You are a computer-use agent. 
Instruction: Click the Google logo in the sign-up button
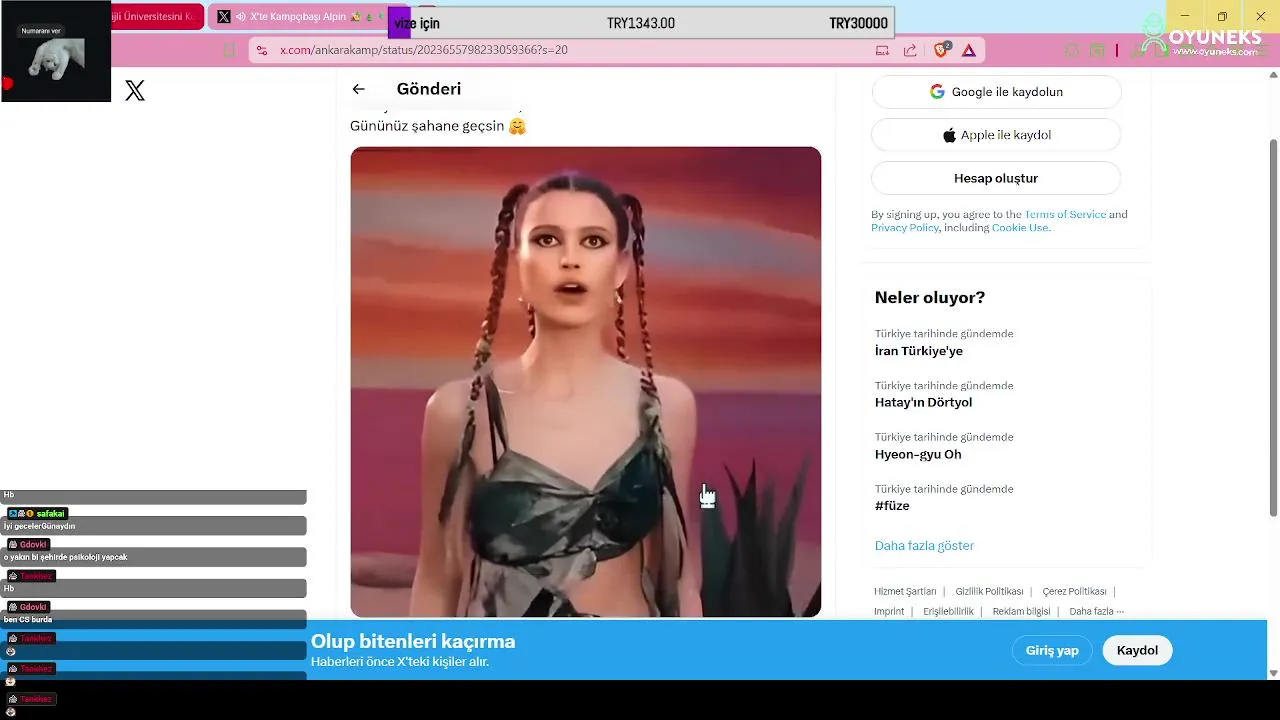[x=937, y=92]
